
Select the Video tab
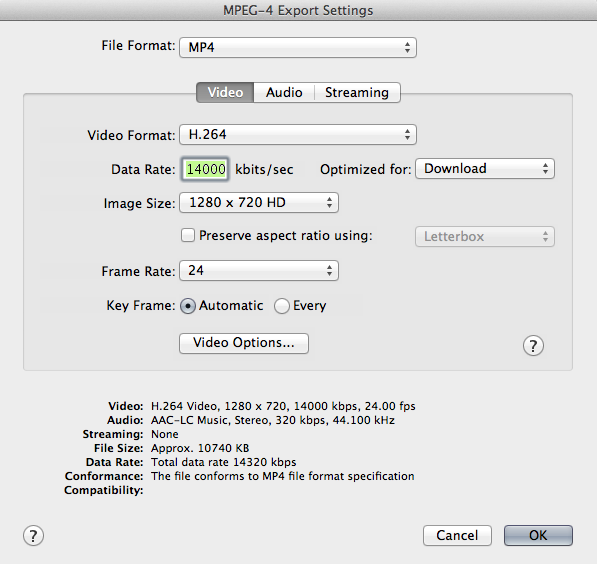(225, 93)
